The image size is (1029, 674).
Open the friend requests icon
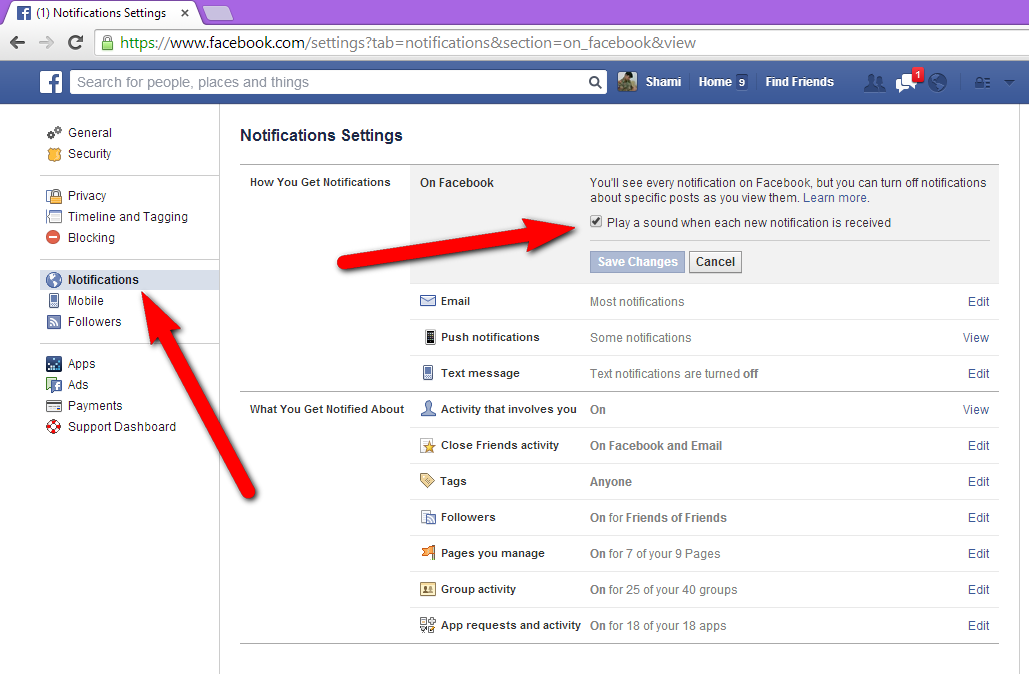[874, 83]
